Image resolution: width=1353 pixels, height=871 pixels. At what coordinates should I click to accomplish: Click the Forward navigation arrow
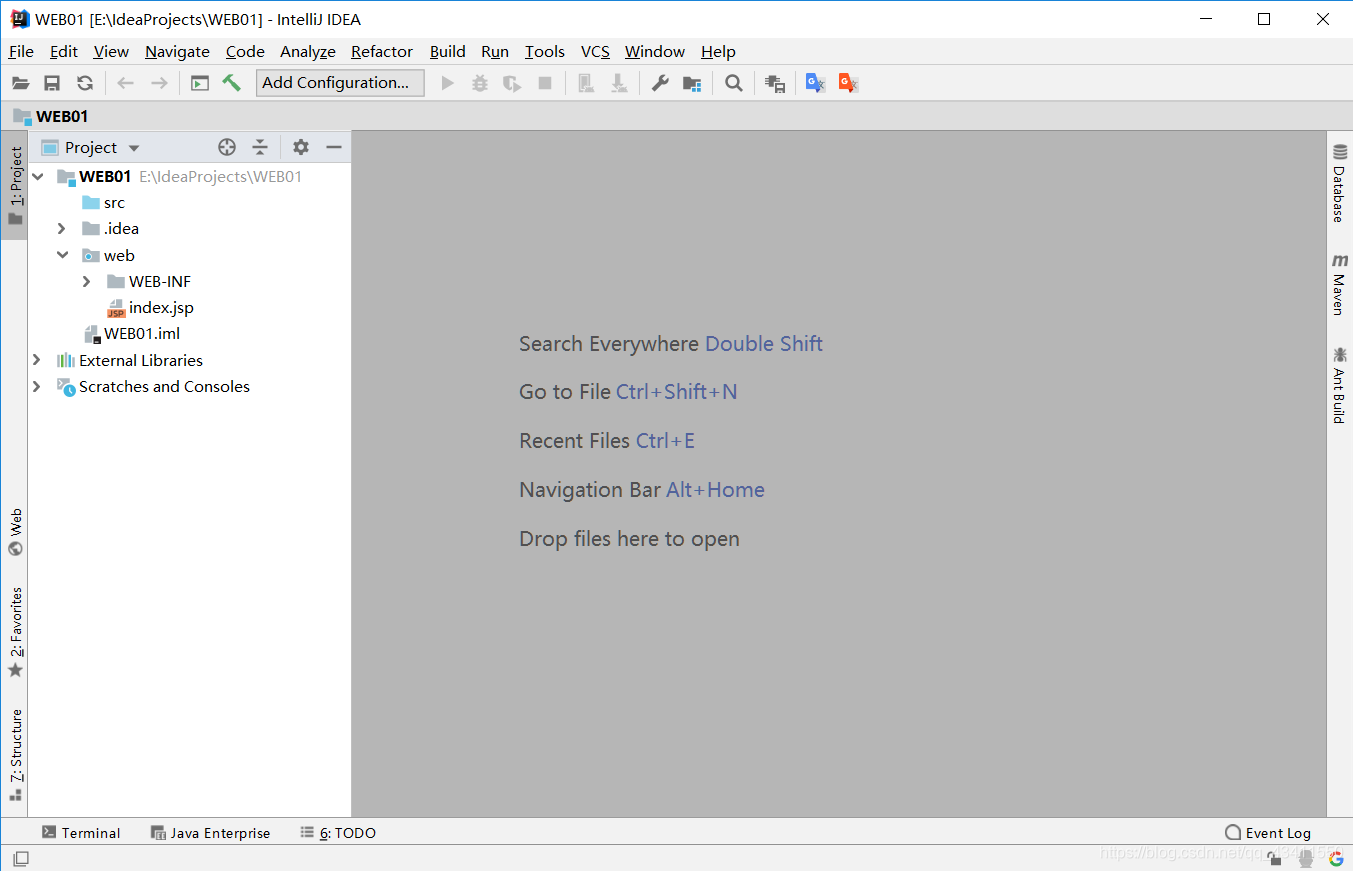click(x=159, y=83)
